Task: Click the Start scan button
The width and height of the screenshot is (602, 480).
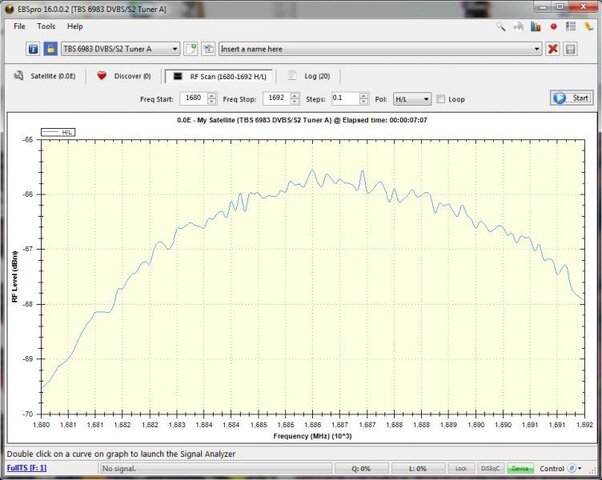Action: tap(572, 98)
